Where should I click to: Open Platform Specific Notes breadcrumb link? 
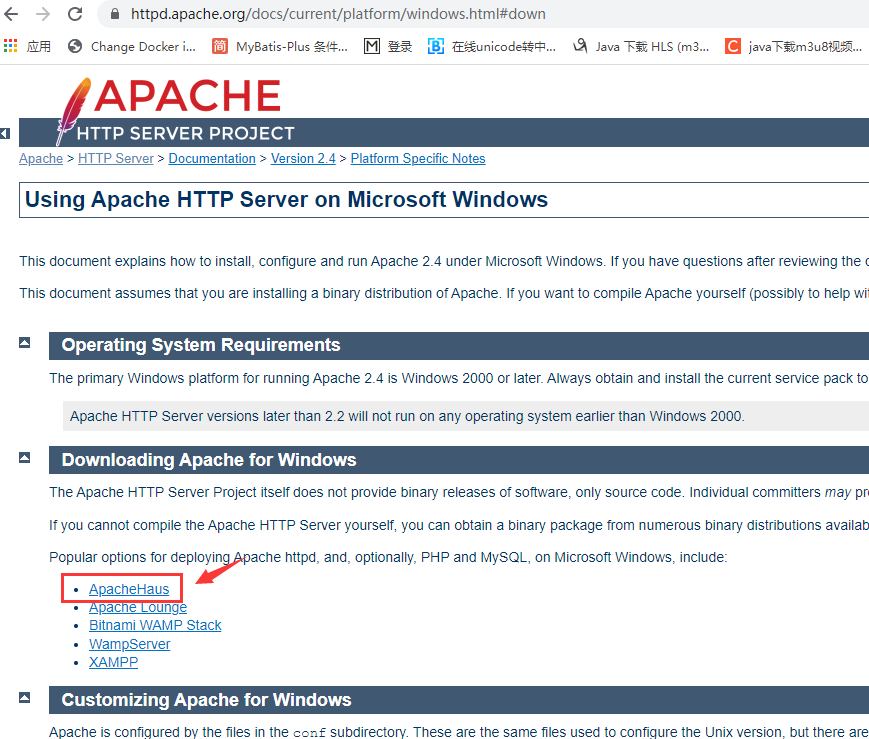coord(418,159)
